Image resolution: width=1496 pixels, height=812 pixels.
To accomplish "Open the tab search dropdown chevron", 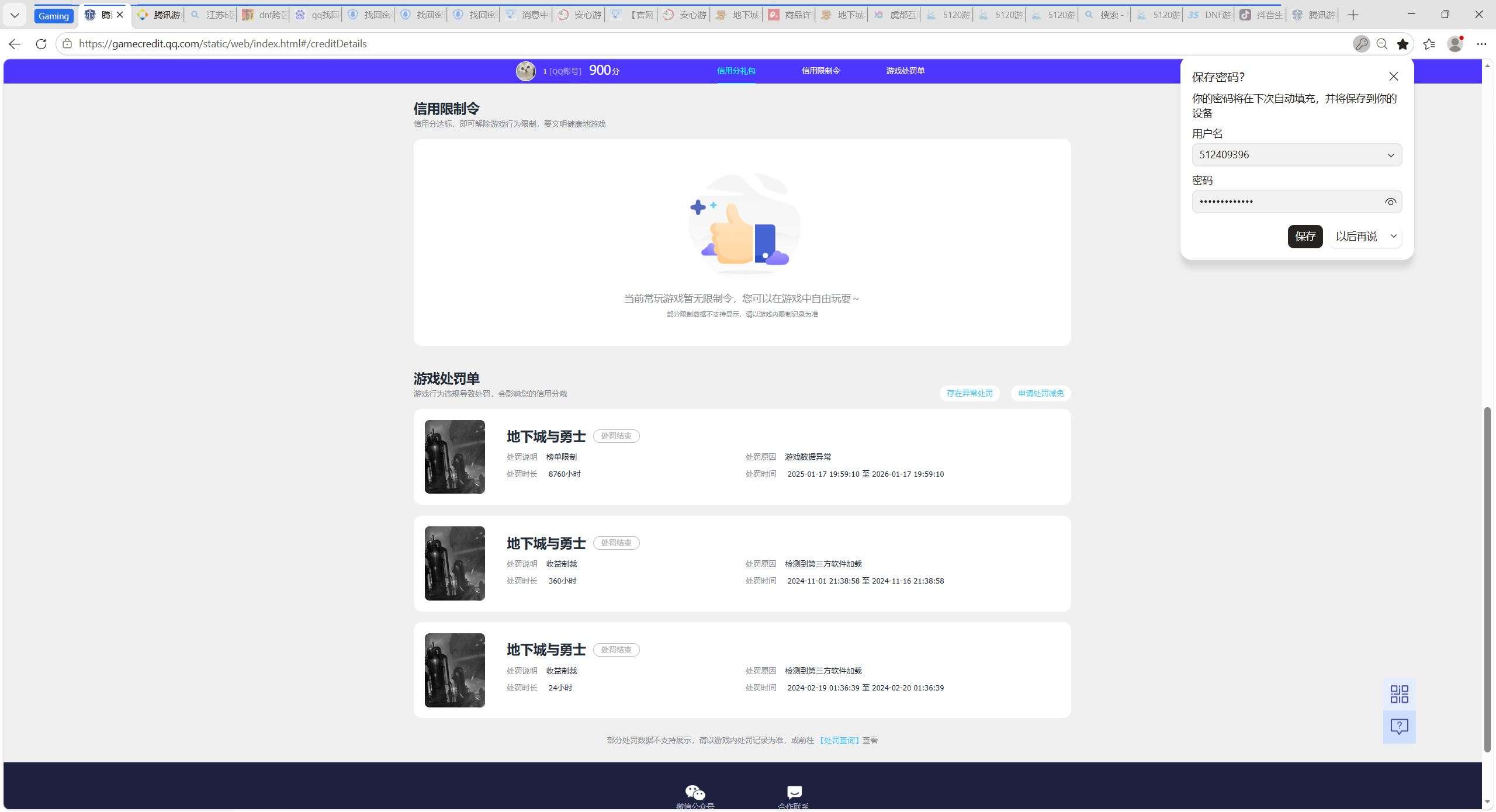I will click(15, 15).
